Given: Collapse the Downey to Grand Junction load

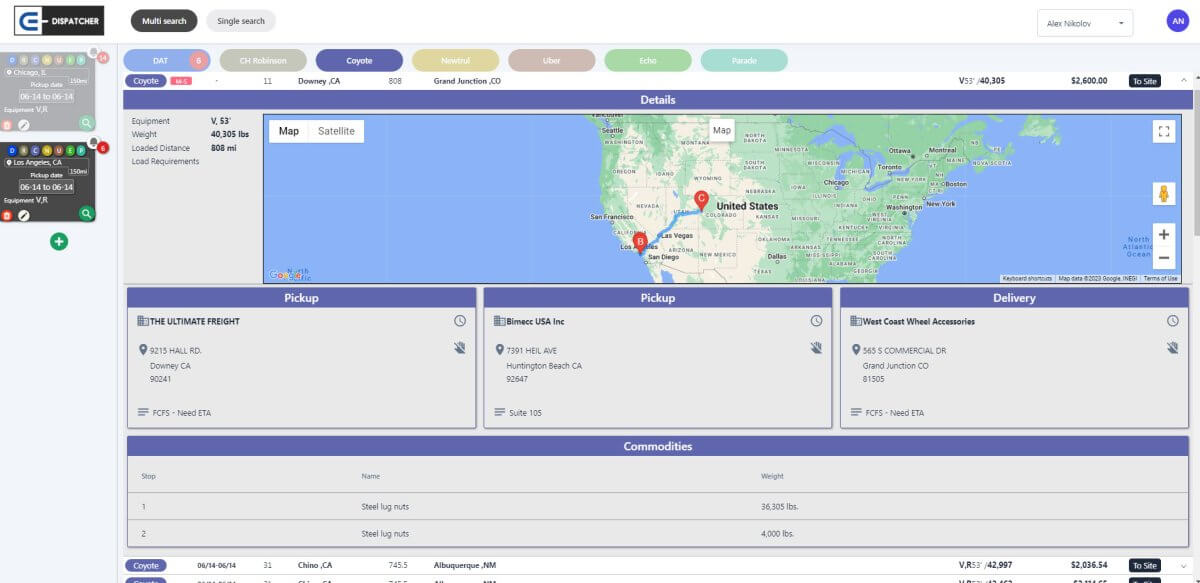Looking at the screenshot, I should [1184, 80].
